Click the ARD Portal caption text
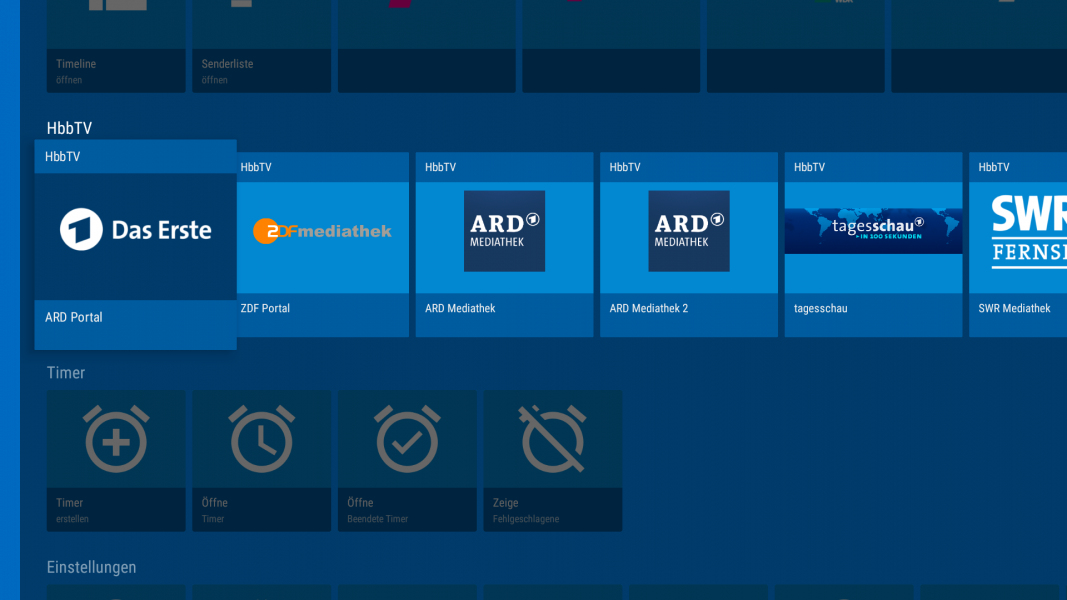 click(x=74, y=317)
